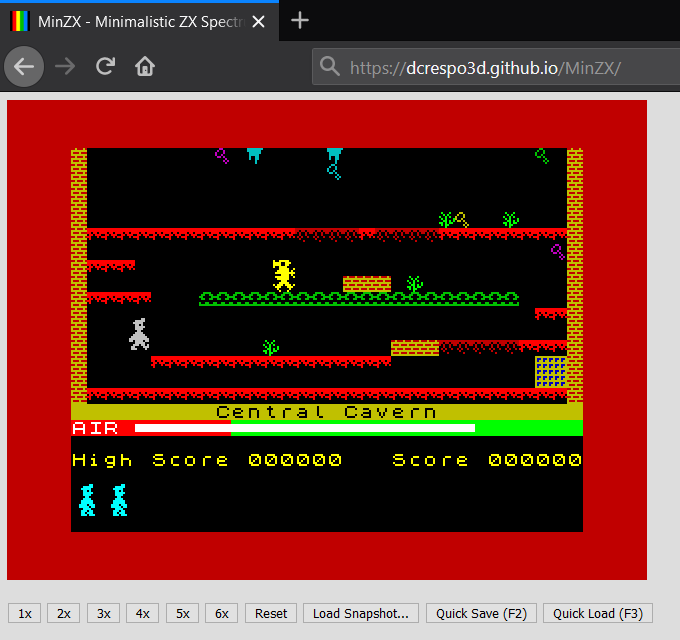
Task: Click the 'AIR' label
Action: [x=95, y=428]
